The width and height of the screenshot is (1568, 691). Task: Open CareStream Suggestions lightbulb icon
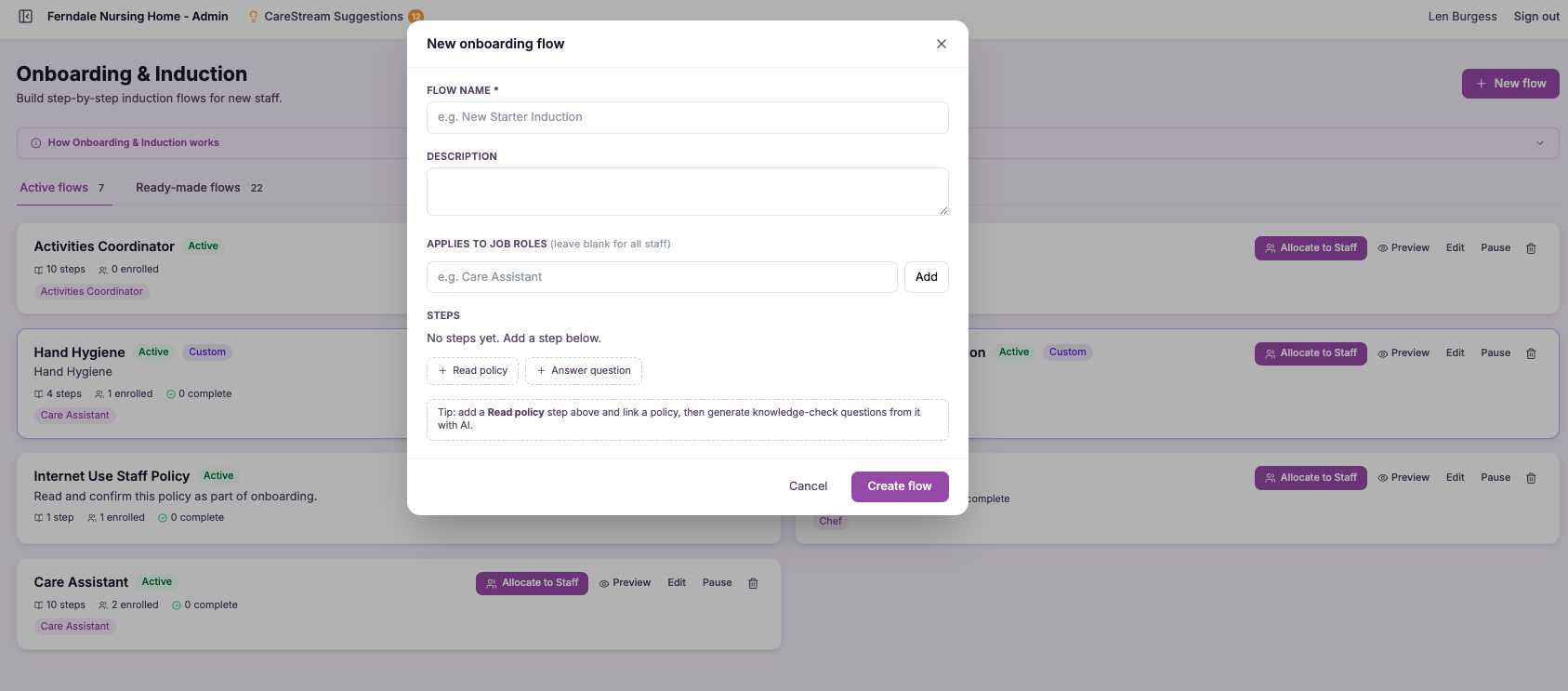click(x=253, y=17)
